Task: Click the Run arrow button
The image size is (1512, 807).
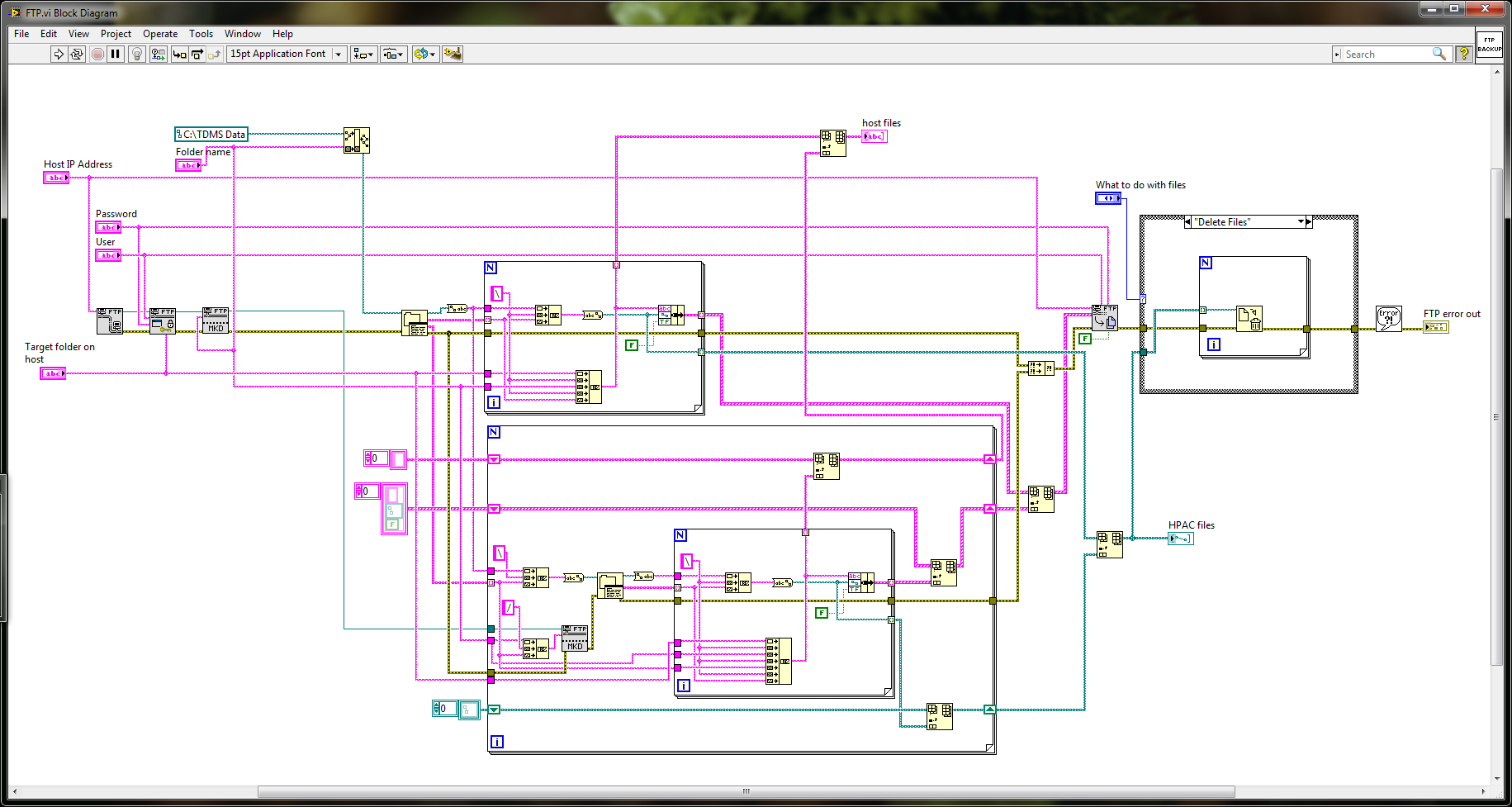Action: (x=59, y=54)
